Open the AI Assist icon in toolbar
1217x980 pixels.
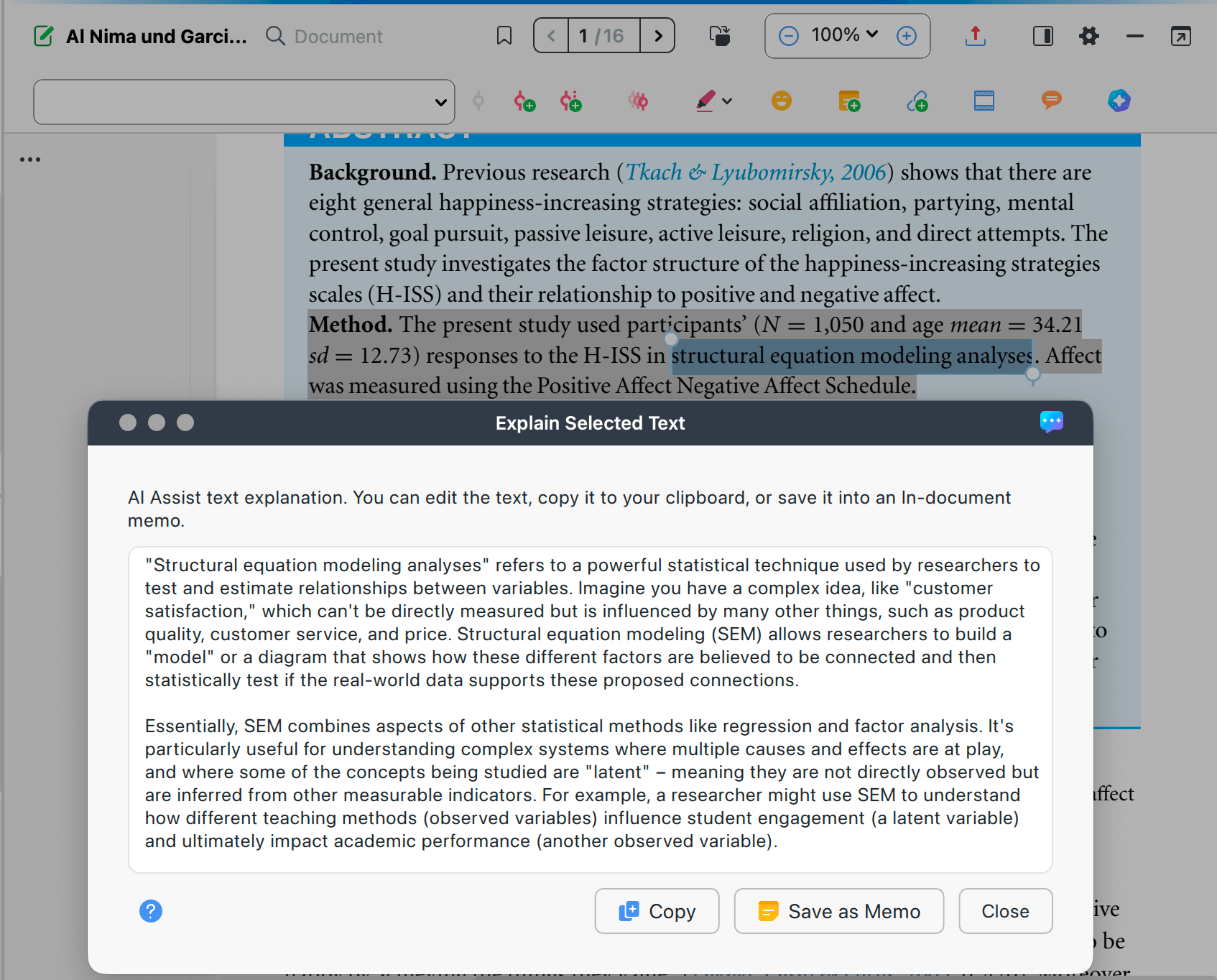1119,101
